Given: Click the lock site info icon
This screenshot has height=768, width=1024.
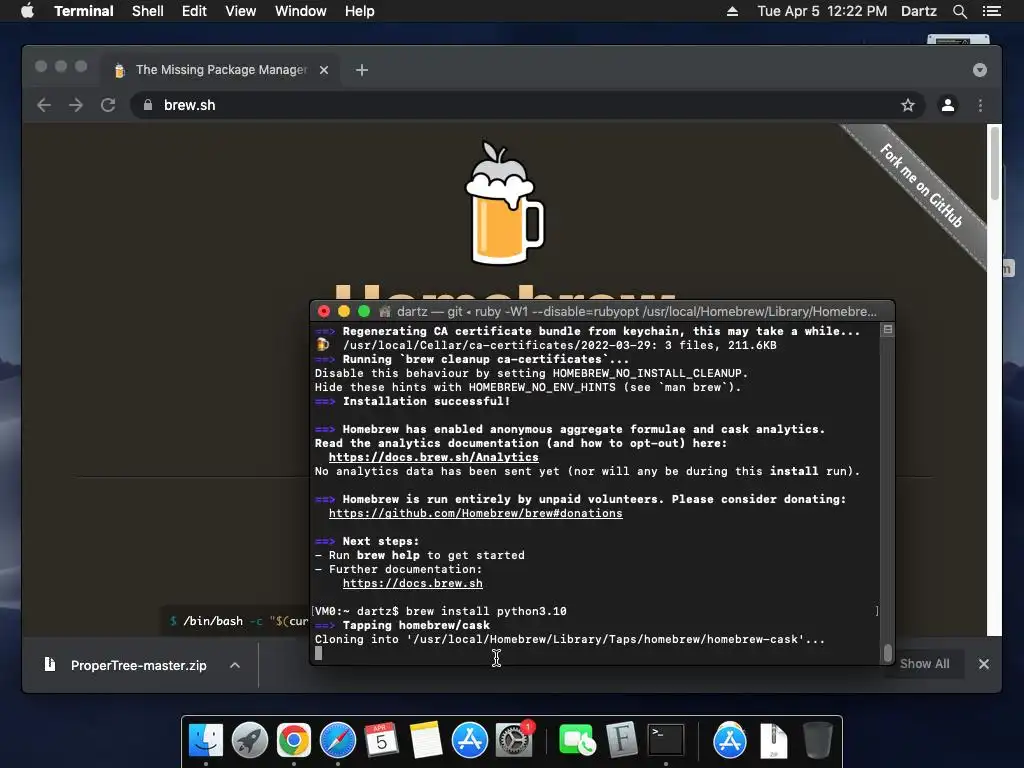Looking at the screenshot, I should click(x=148, y=105).
